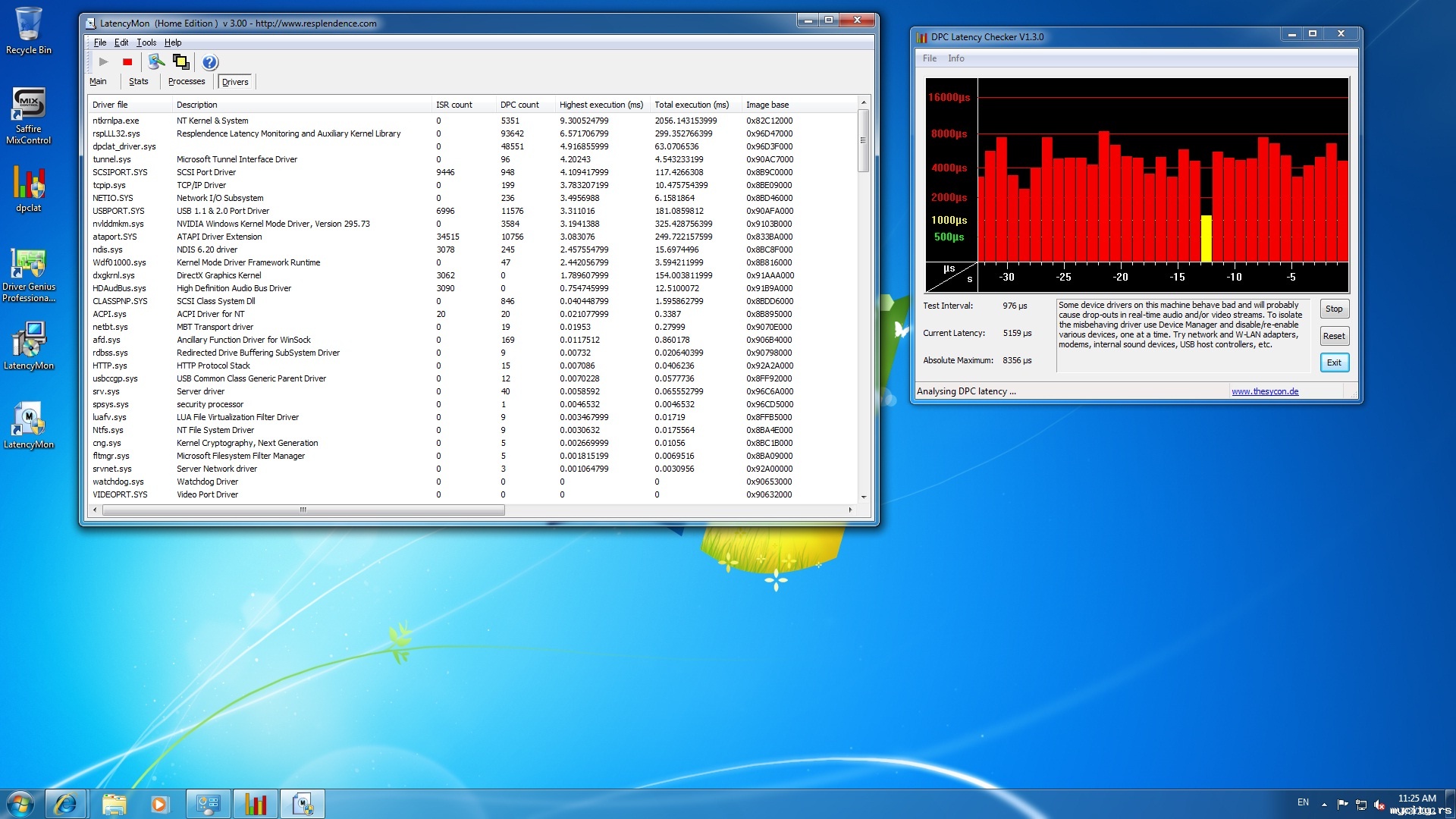Open the Windows Start menu orb

(x=20, y=804)
